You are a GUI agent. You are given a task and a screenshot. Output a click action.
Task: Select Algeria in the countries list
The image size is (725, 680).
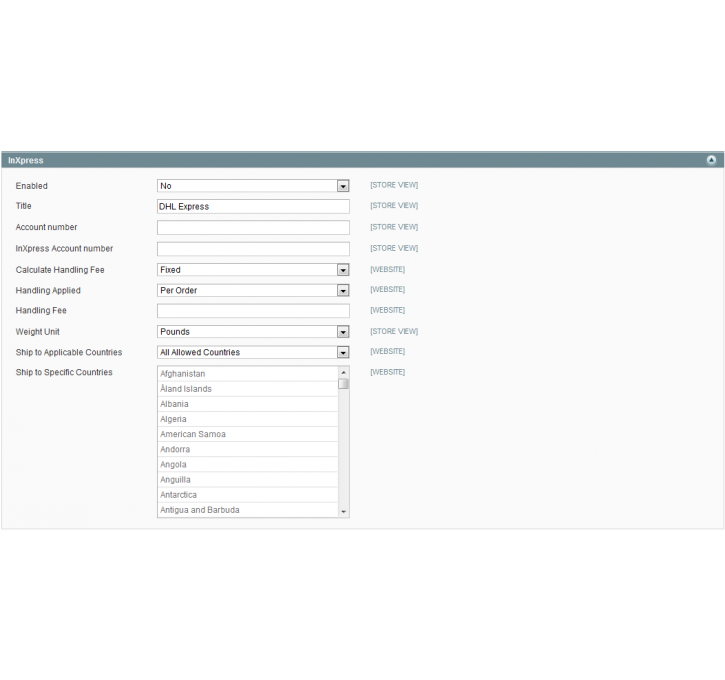(248, 419)
